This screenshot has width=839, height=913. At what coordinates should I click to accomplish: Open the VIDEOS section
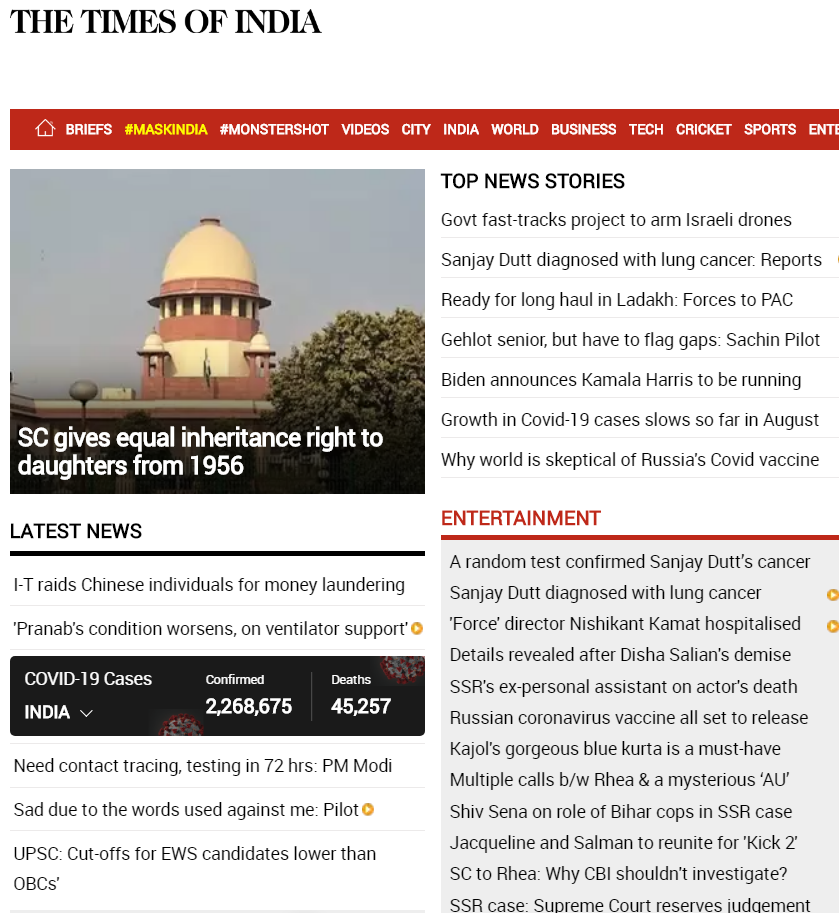pyautogui.click(x=365, y=129)
